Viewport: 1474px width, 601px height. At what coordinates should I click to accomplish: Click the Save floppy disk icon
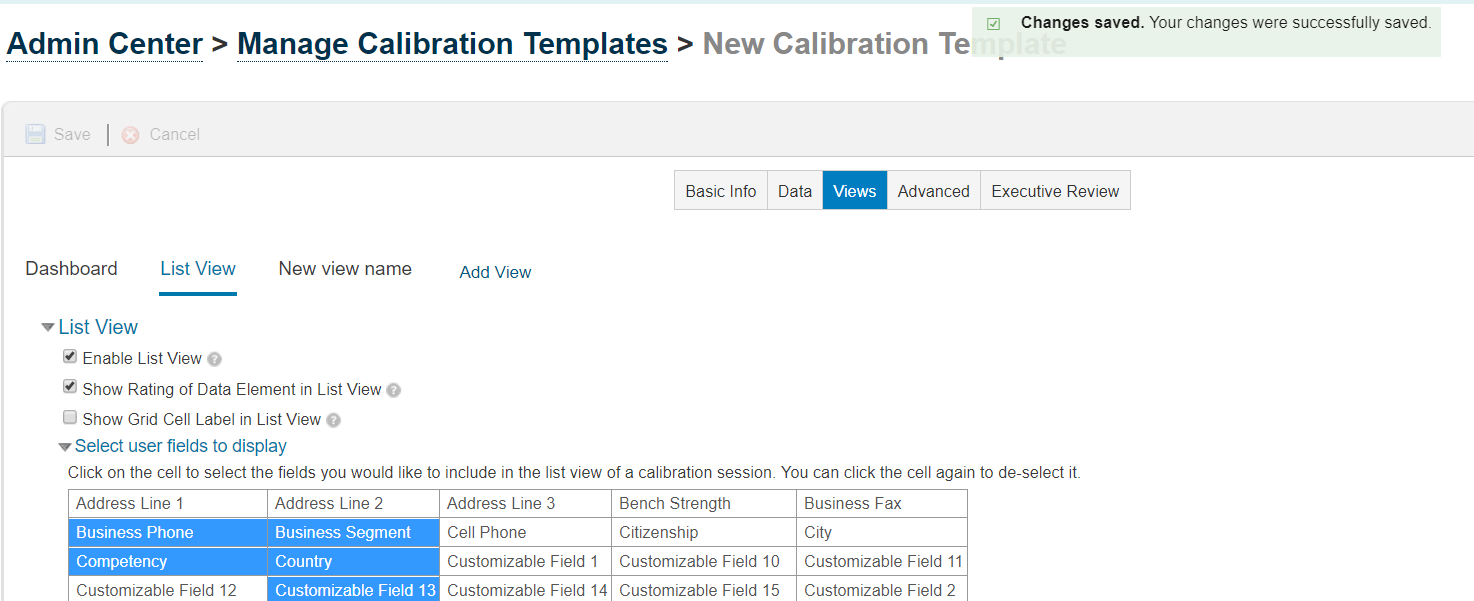[35, 134]
